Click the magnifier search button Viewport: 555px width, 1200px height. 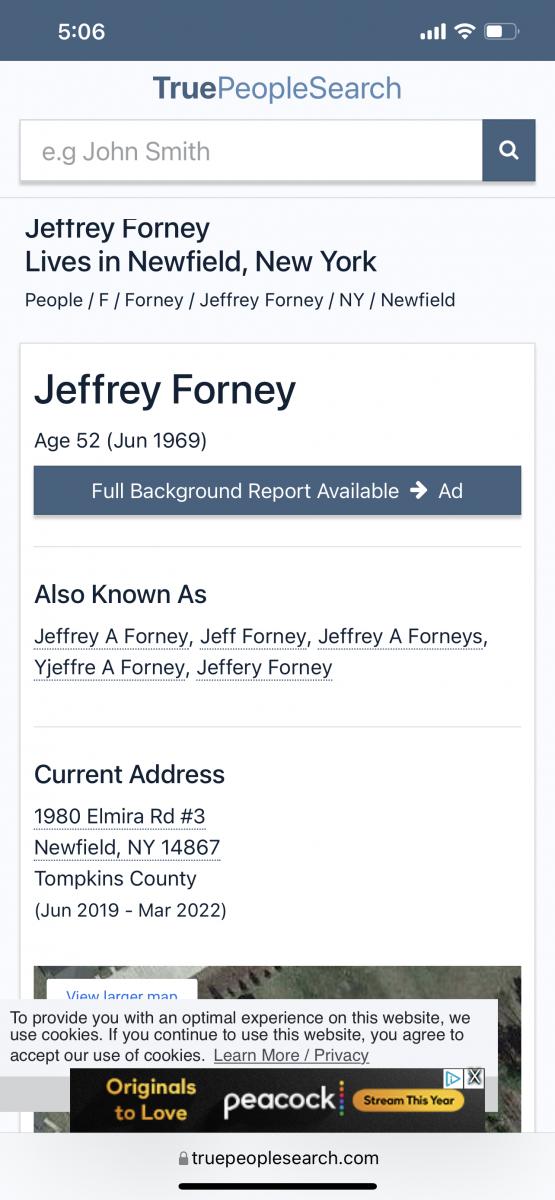pyautogui.click(x=509, y=151)
